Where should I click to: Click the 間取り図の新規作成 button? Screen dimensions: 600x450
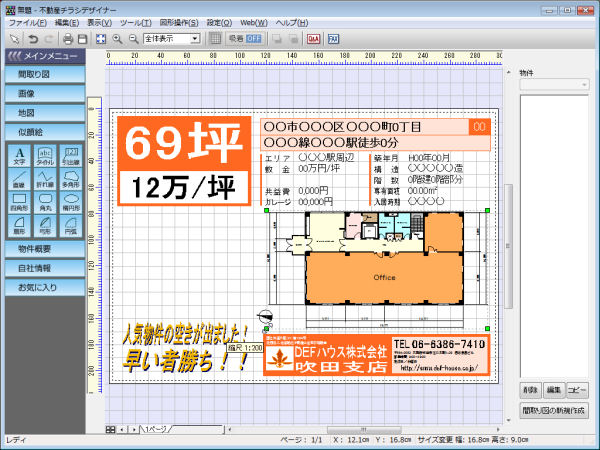(x=554, y=409)
